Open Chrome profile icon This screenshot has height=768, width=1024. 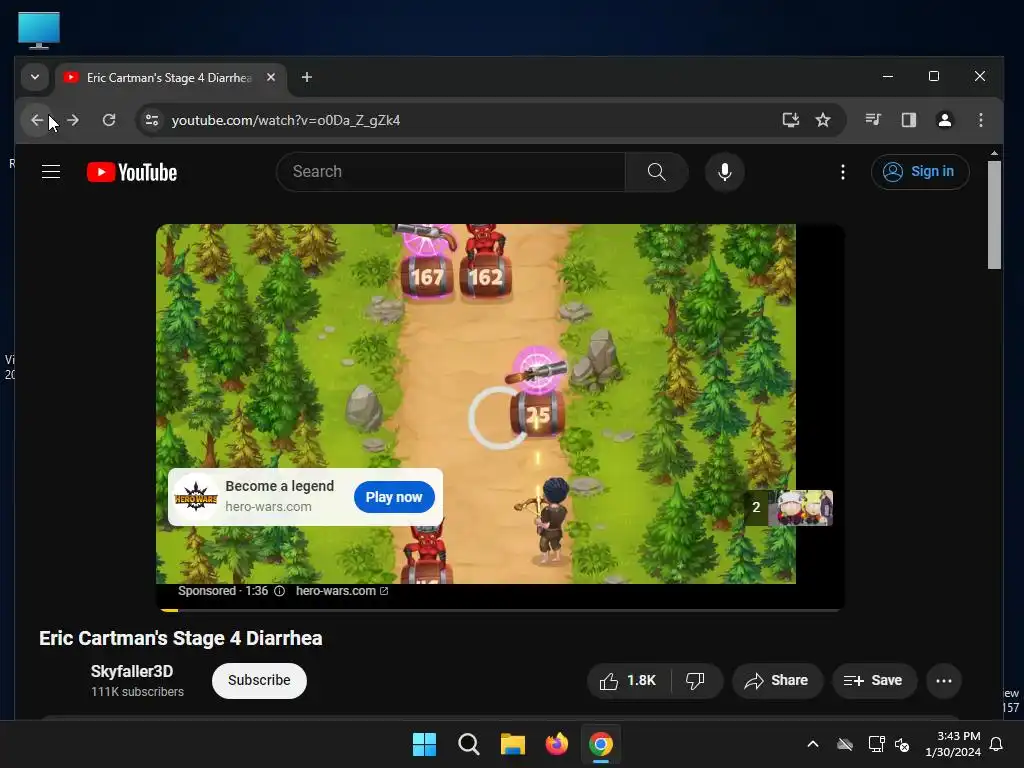tap(944, 120)
